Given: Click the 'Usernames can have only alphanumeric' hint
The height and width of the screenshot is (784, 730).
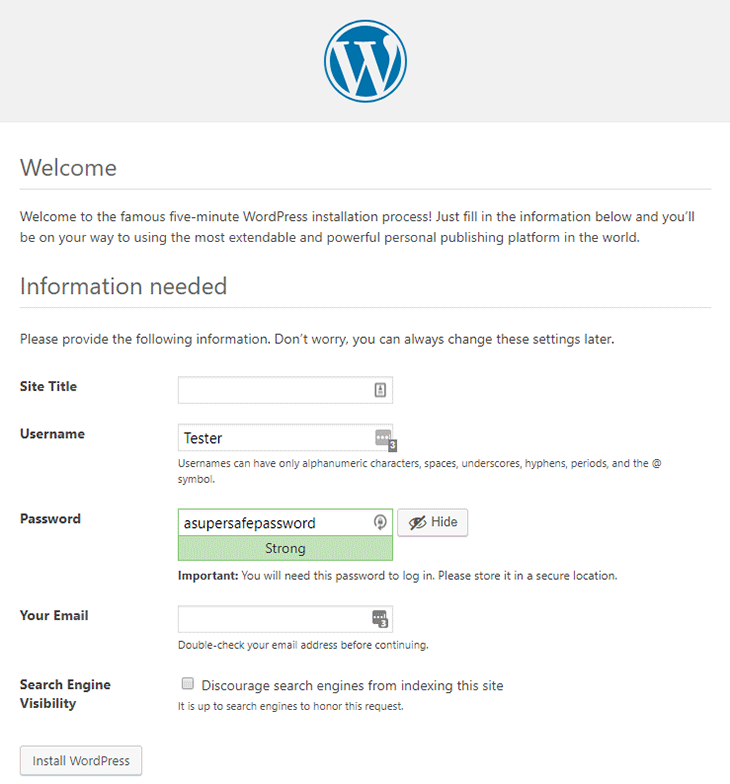Looking at the screenshot, I should point(420,471).
